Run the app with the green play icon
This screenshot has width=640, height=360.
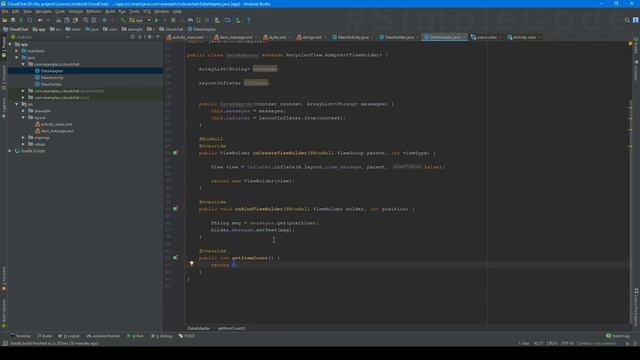click(x=157, y=20)
